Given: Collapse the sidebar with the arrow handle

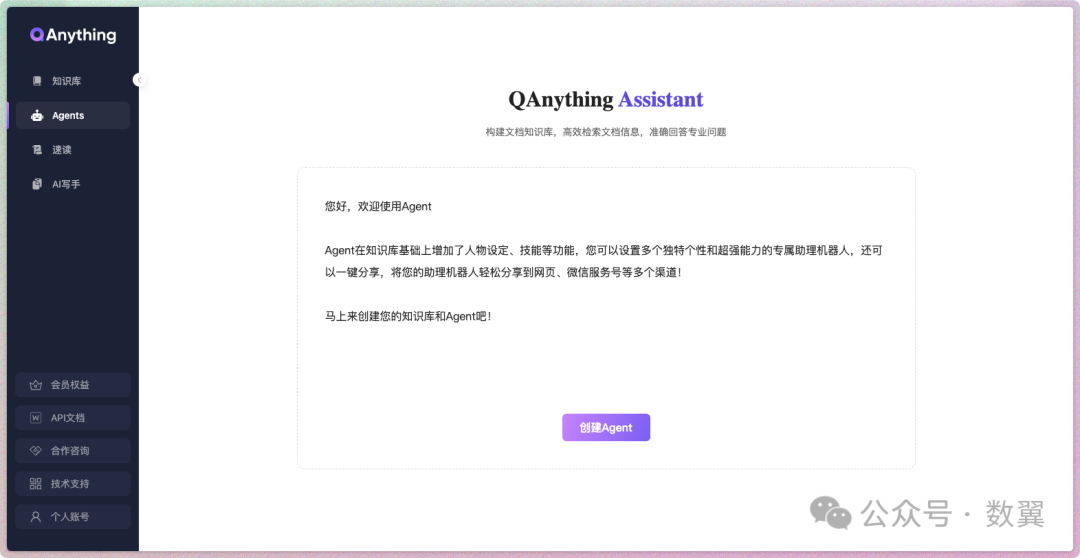Looking at the screenshot, I should tap(139, 80).
